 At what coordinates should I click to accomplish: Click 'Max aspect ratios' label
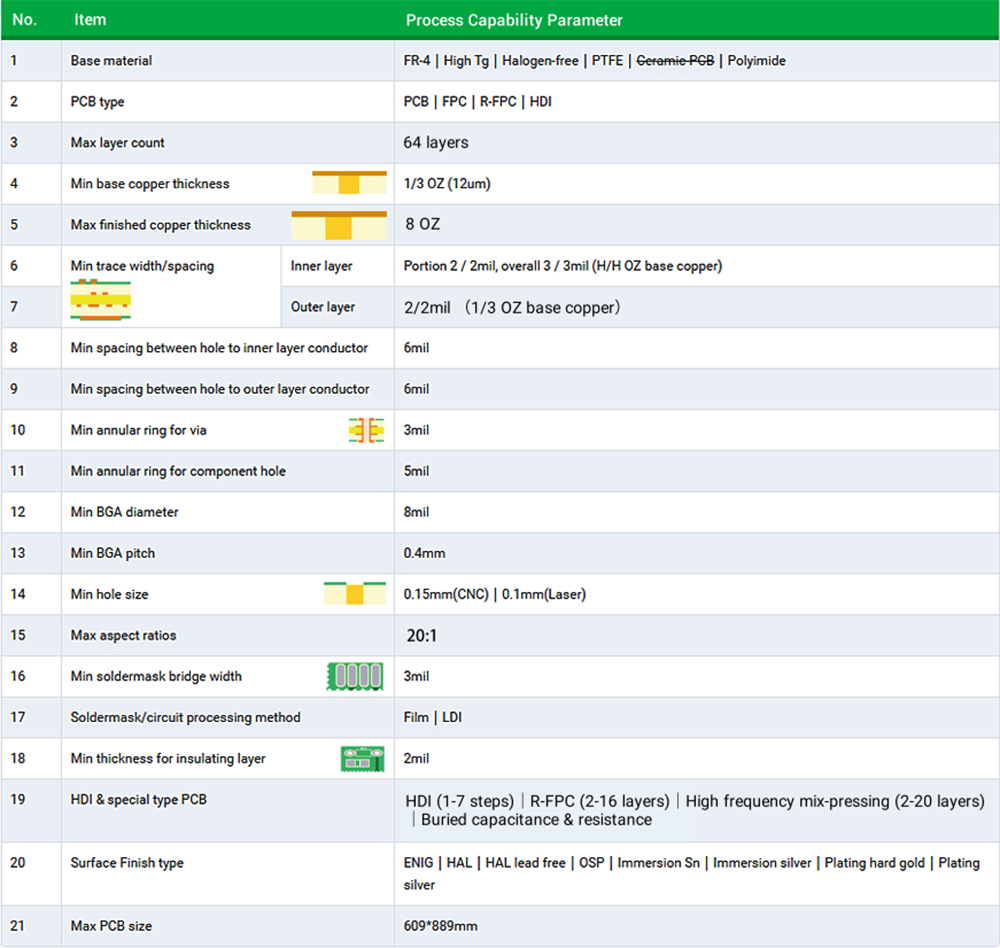coord(123,635)
